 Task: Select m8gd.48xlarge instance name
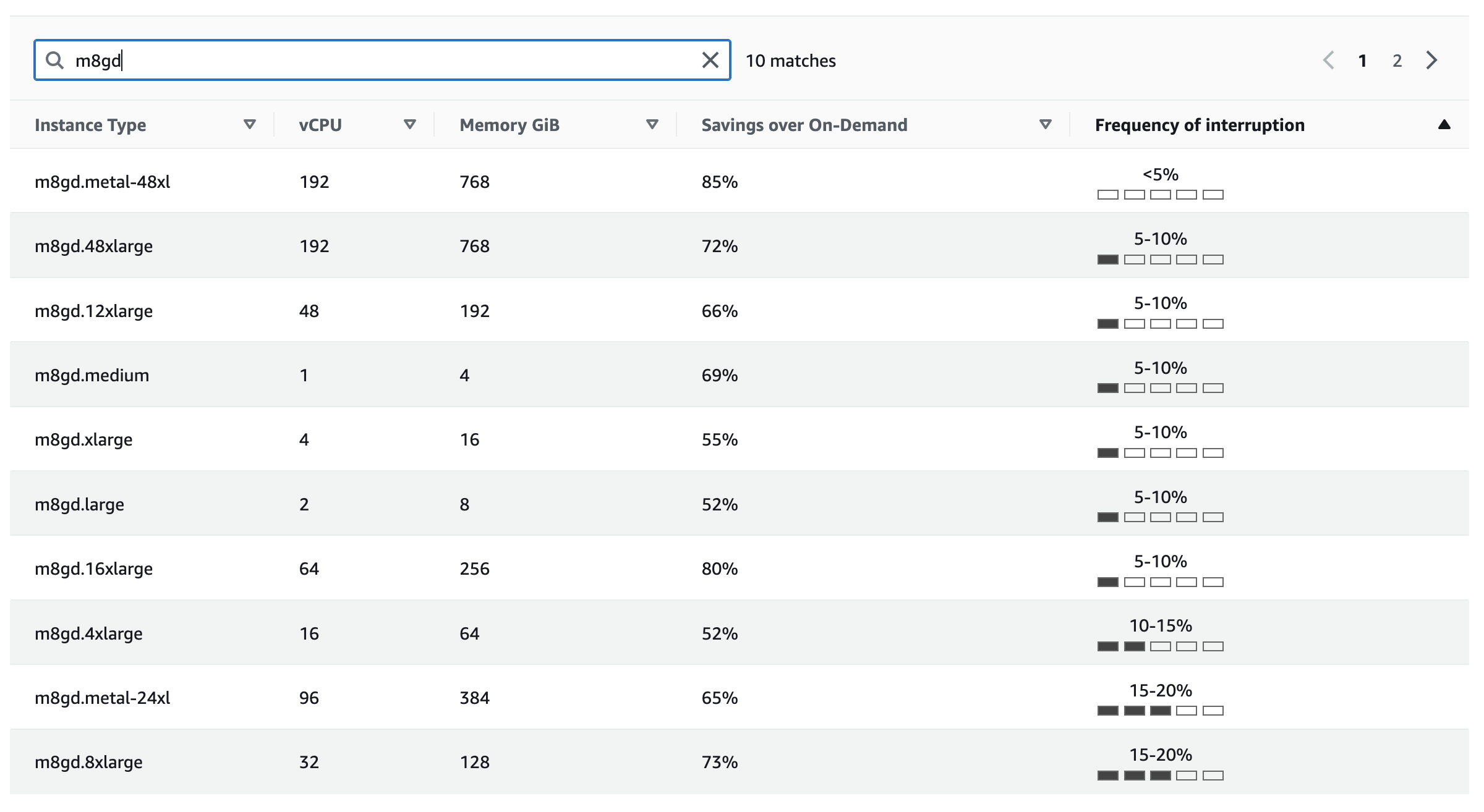[x=93, y=246]
